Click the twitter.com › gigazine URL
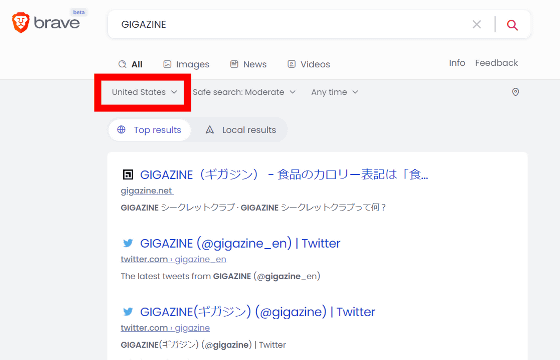The height and width of the screenshot is (360, 560). coord(165,328)
